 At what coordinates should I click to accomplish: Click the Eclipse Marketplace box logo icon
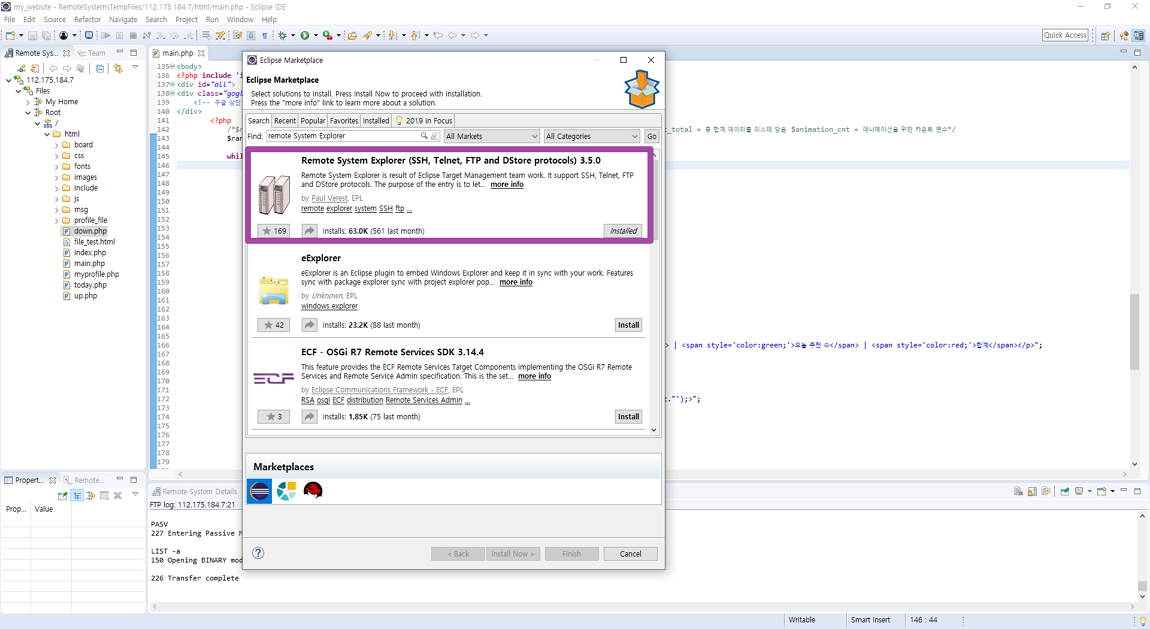click(642, 89)
